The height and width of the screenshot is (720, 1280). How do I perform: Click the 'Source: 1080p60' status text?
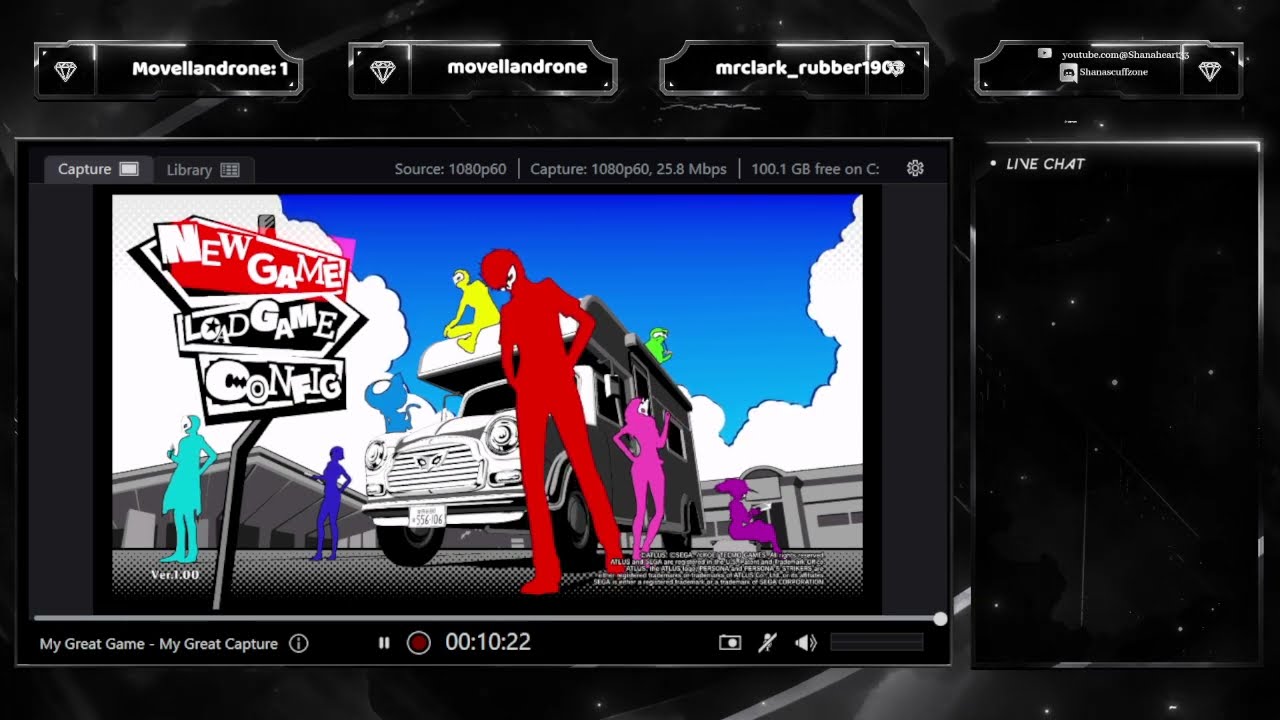tap(450, 169)
